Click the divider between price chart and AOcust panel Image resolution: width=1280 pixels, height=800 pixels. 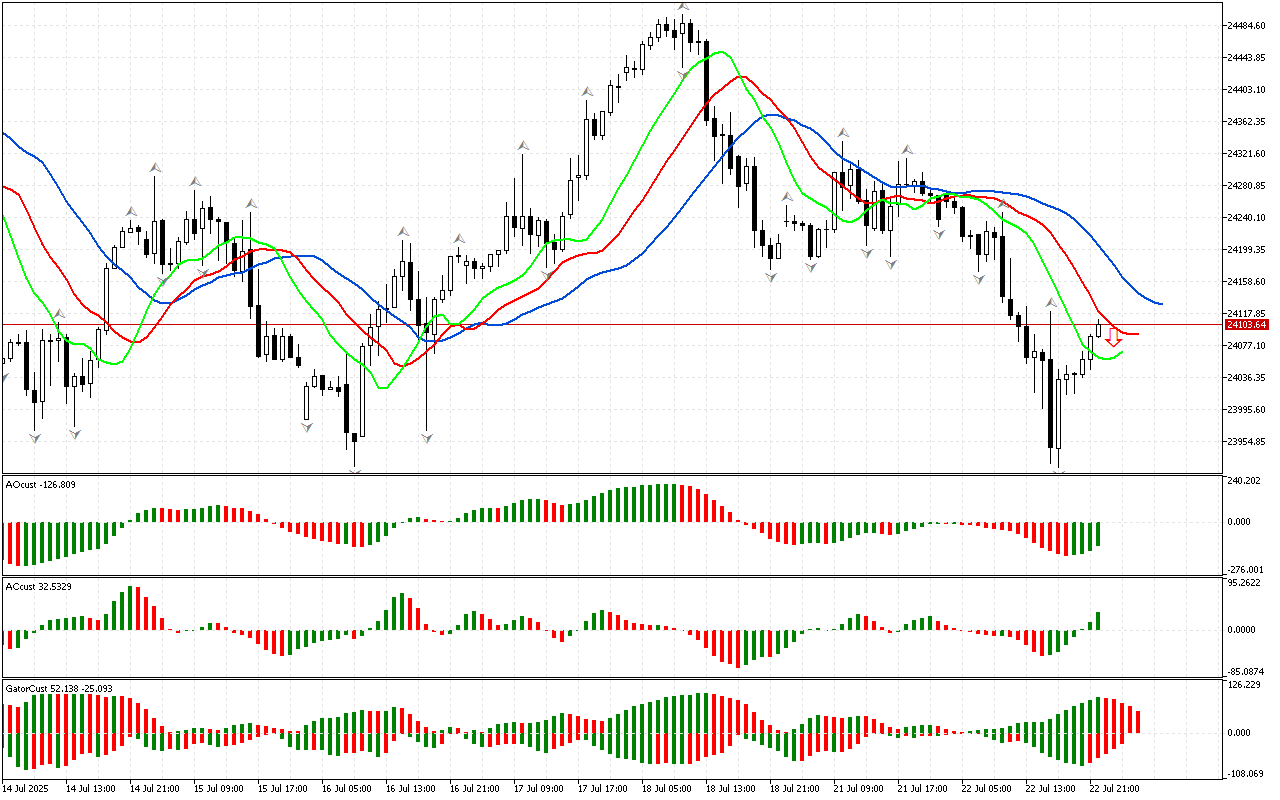point(610,475)
